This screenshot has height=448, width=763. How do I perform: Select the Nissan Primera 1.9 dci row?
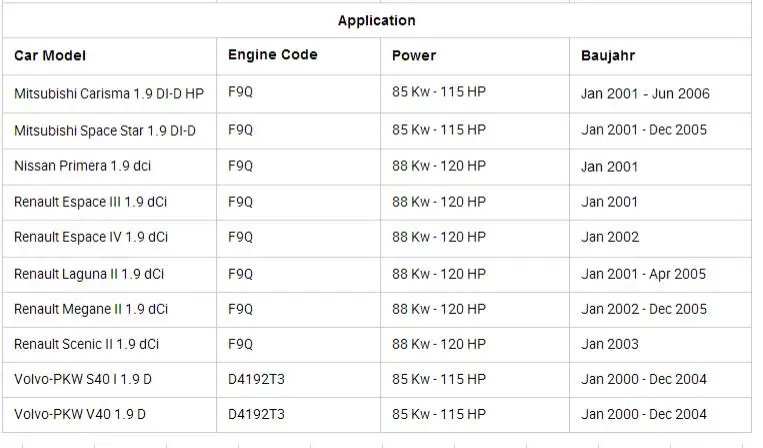(377, 167)
